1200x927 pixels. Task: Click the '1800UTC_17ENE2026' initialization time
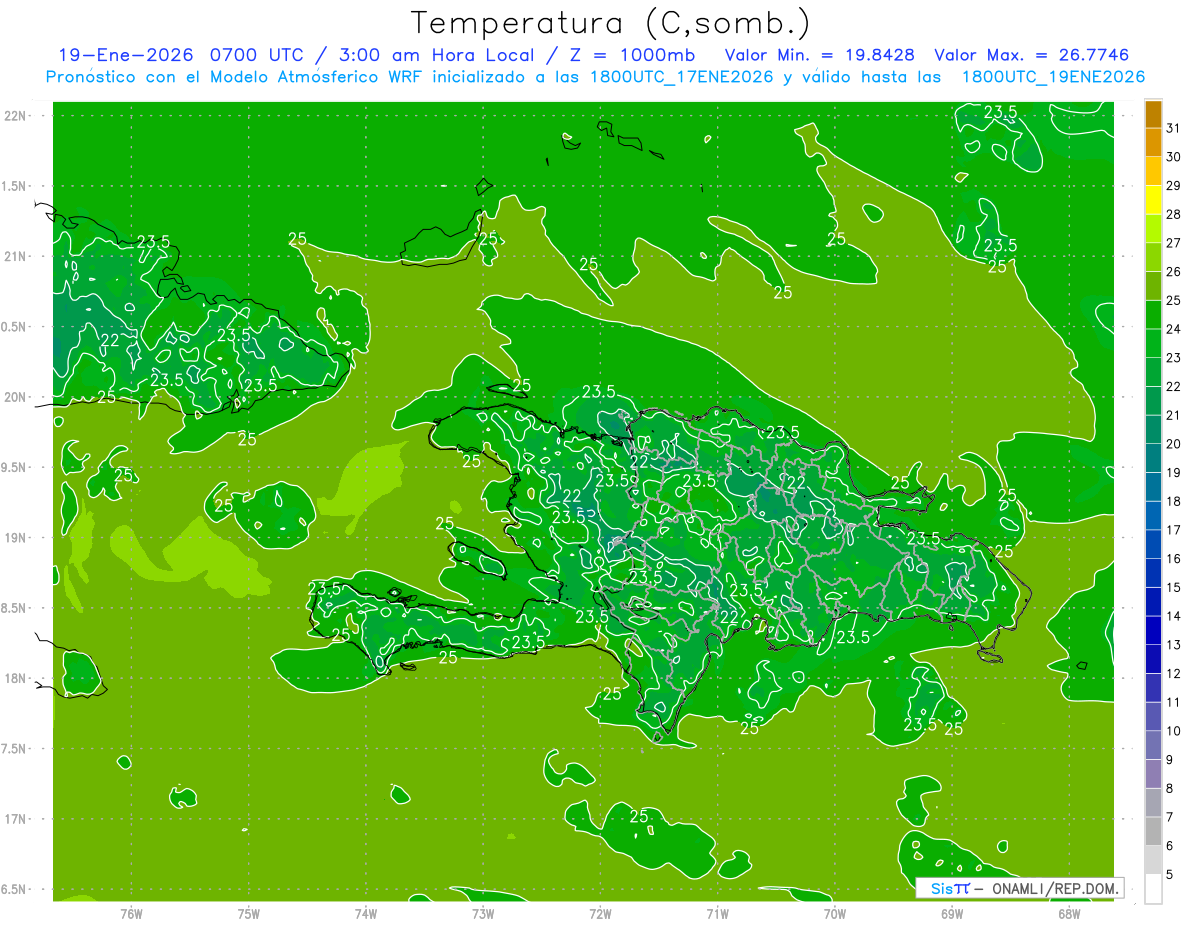[682, 77]
